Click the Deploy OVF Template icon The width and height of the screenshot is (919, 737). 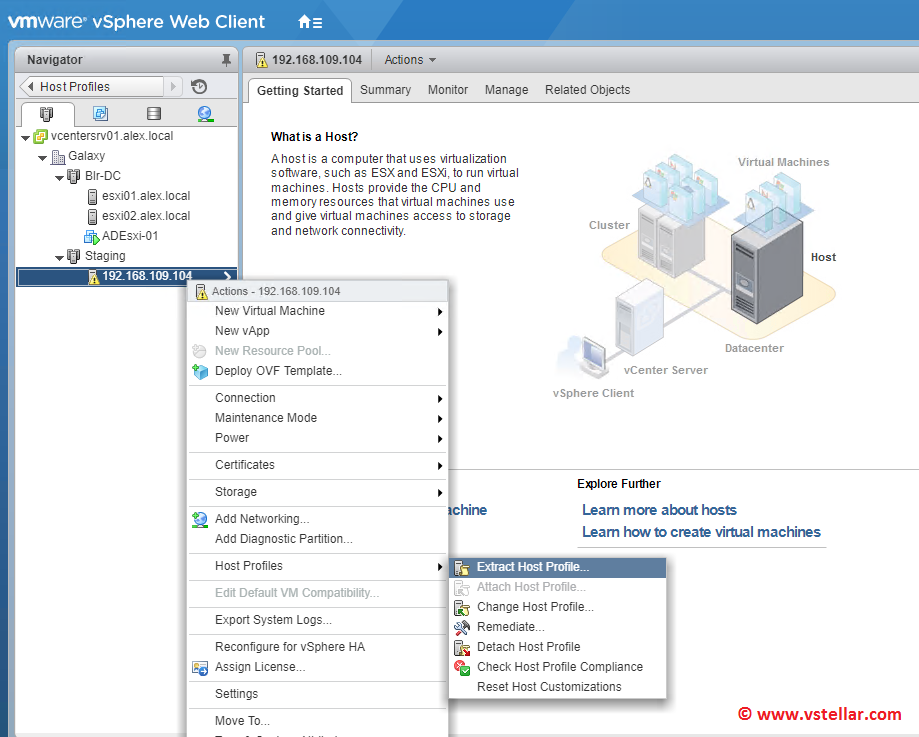pos(200,371)
